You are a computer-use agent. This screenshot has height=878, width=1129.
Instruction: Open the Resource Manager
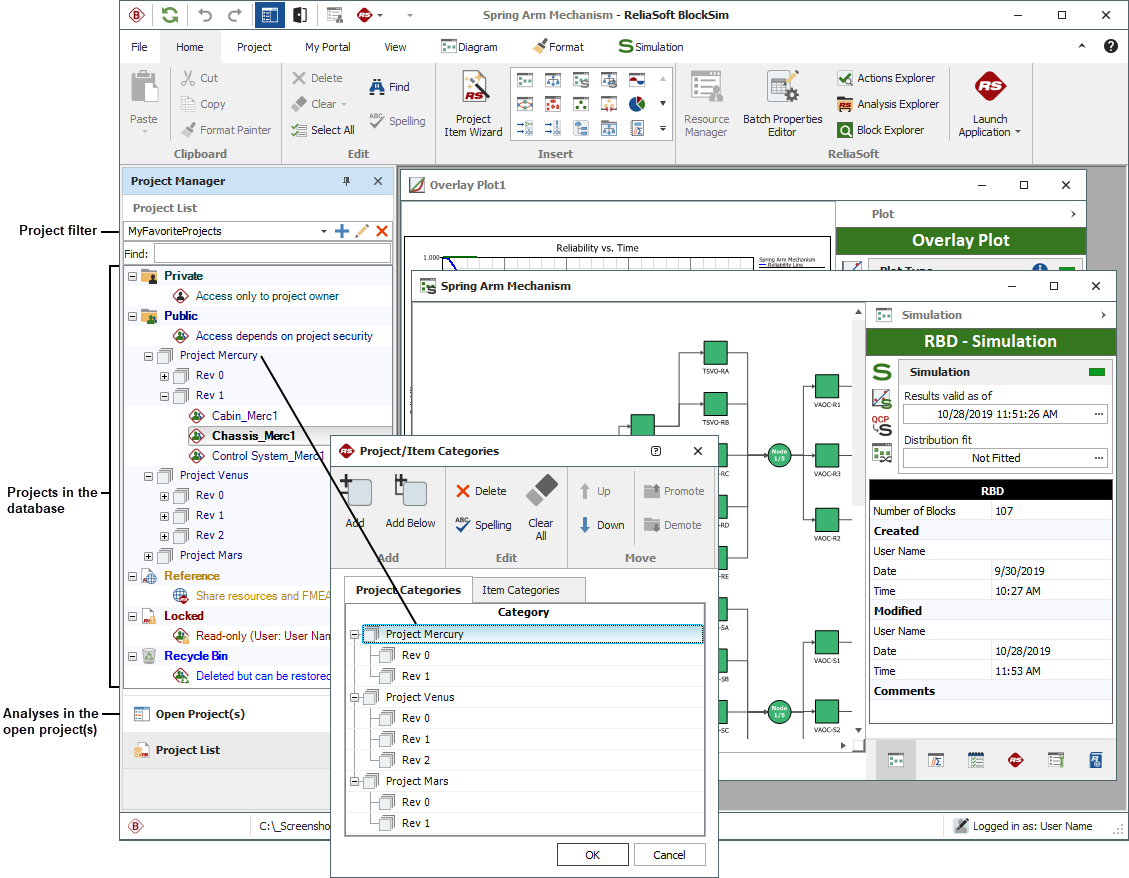click(x=706, y=103)
